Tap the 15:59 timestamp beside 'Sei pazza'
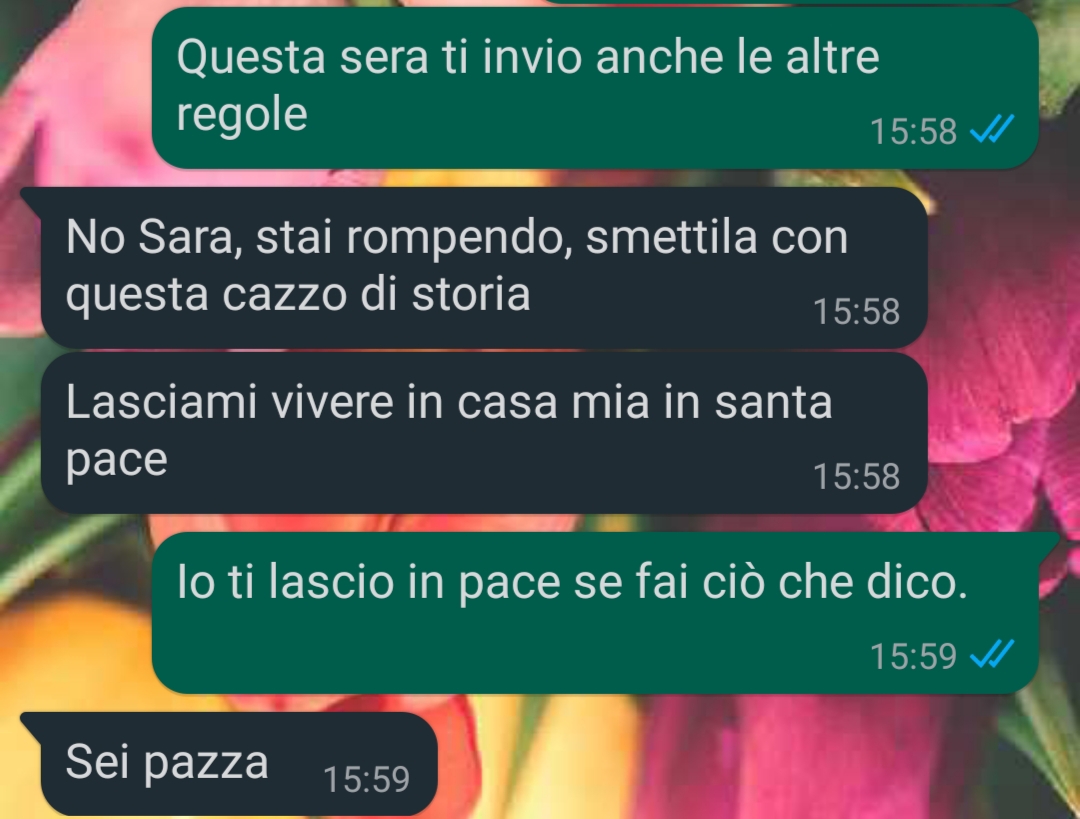Viewport: 1080px width, 819px height. (x=366, y=780)
